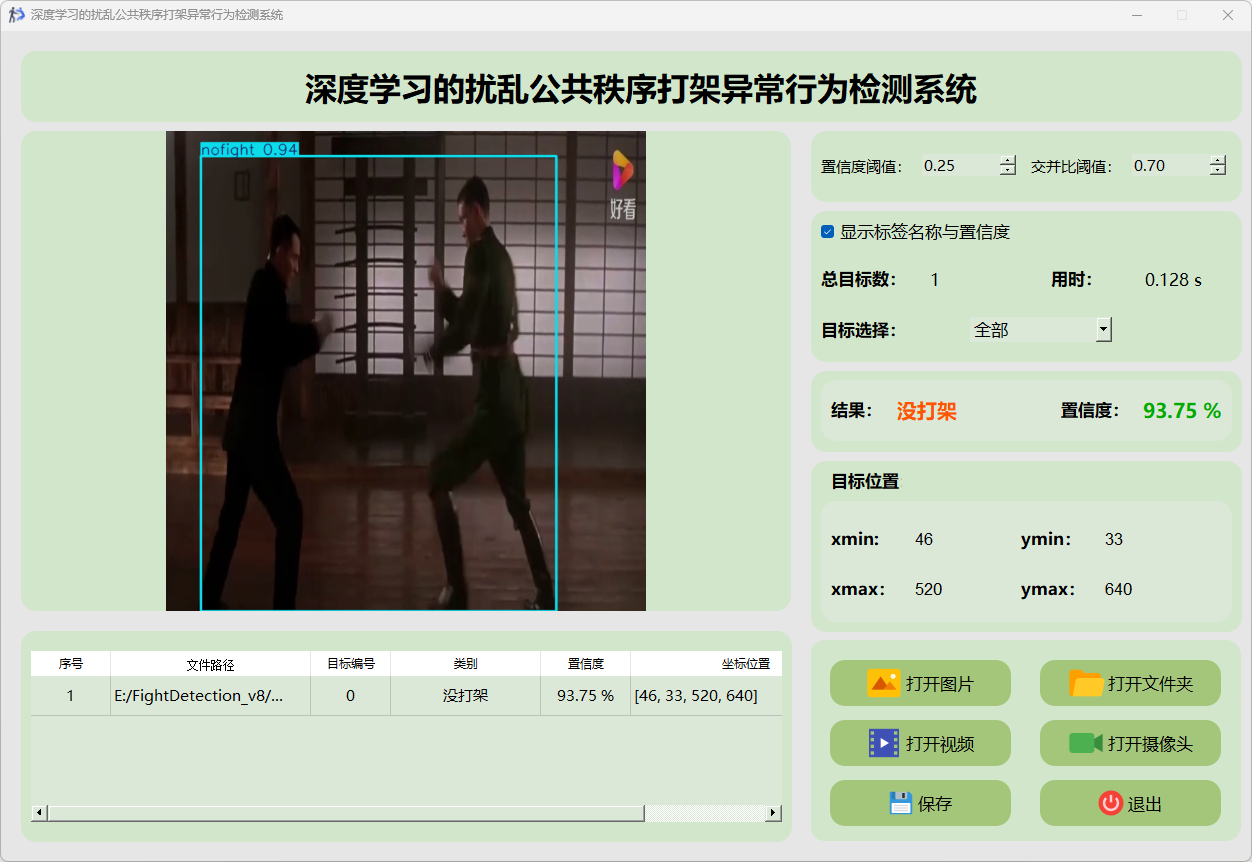Viewport: 1252px width, 862px height.
Task: Click the red power icon for 退出
Action: (1111, 803)
